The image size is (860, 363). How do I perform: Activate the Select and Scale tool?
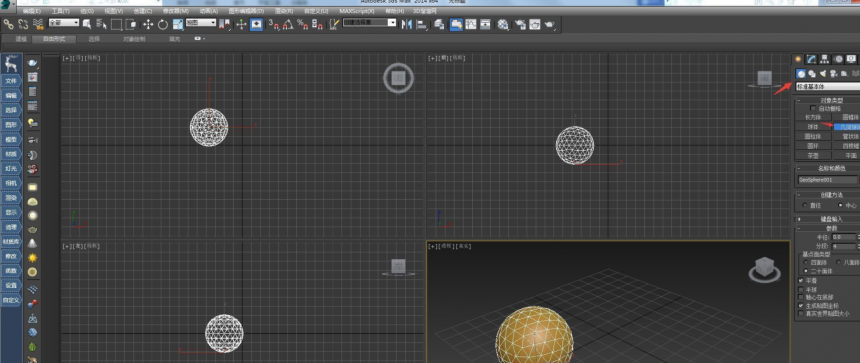pyautogui.click(x=178, y=24)
